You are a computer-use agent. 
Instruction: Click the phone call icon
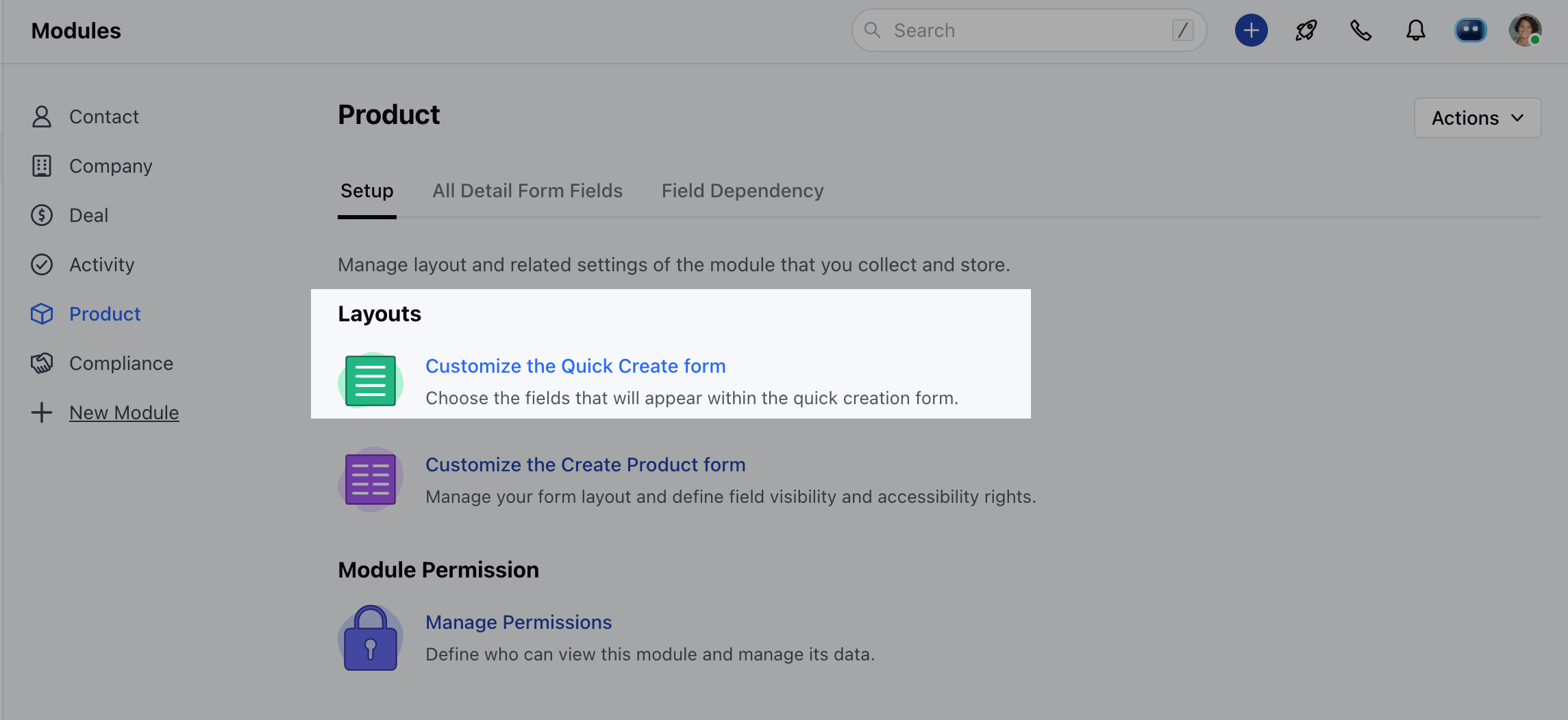(x=1360, y=30)
